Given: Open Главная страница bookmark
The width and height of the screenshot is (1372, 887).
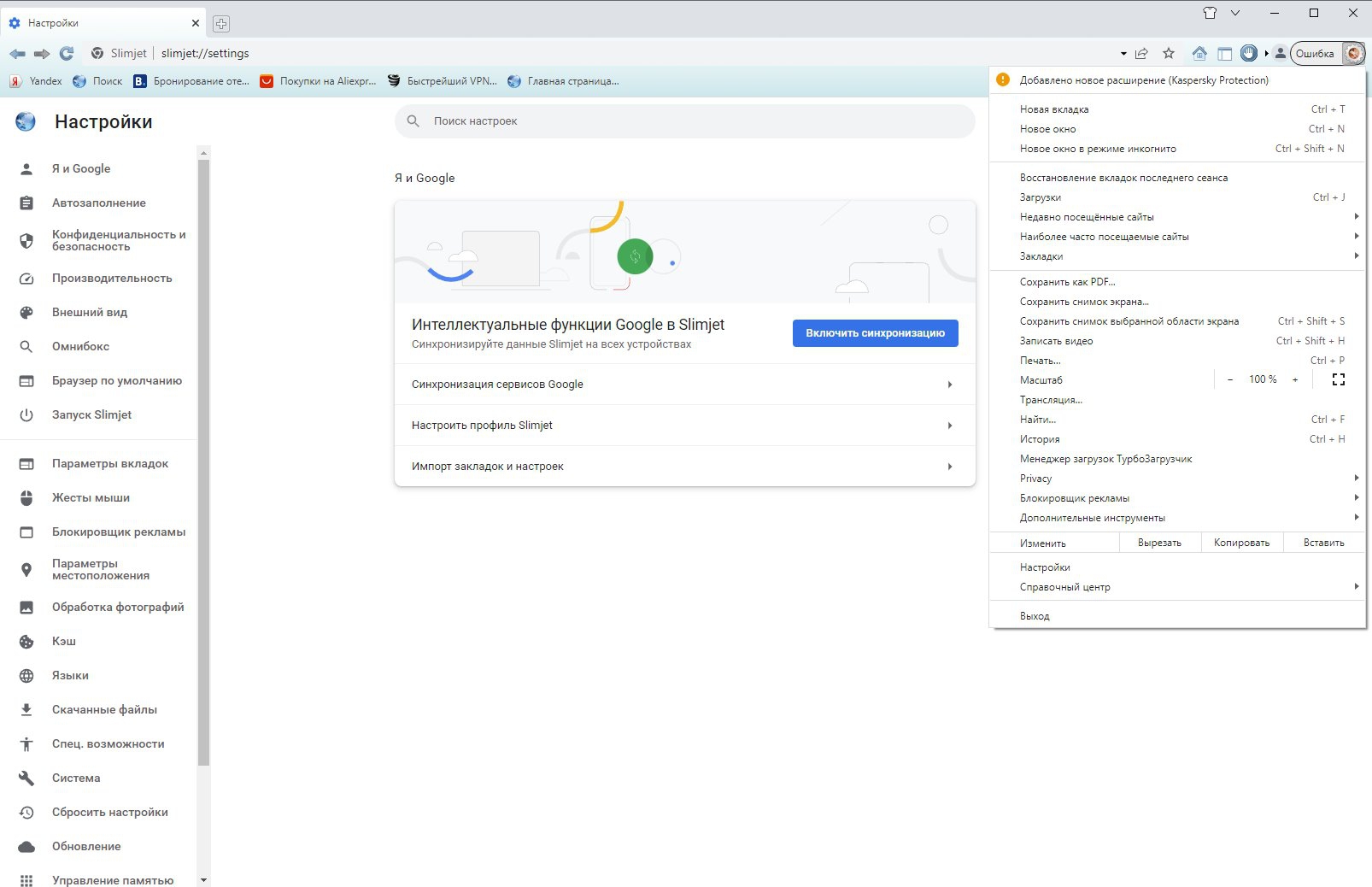Looking at the screenshot, I should [x=563, y=81].
